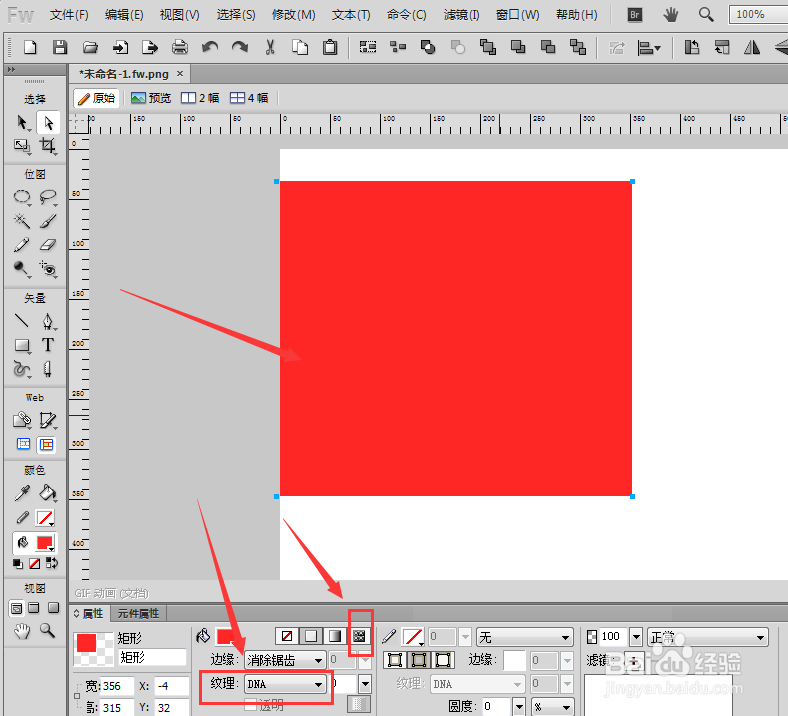This screenshot has width=788, height=716.
Task: Toggle Show slices and hotspots
Action: pyautogui.click(x=47, y=444)
